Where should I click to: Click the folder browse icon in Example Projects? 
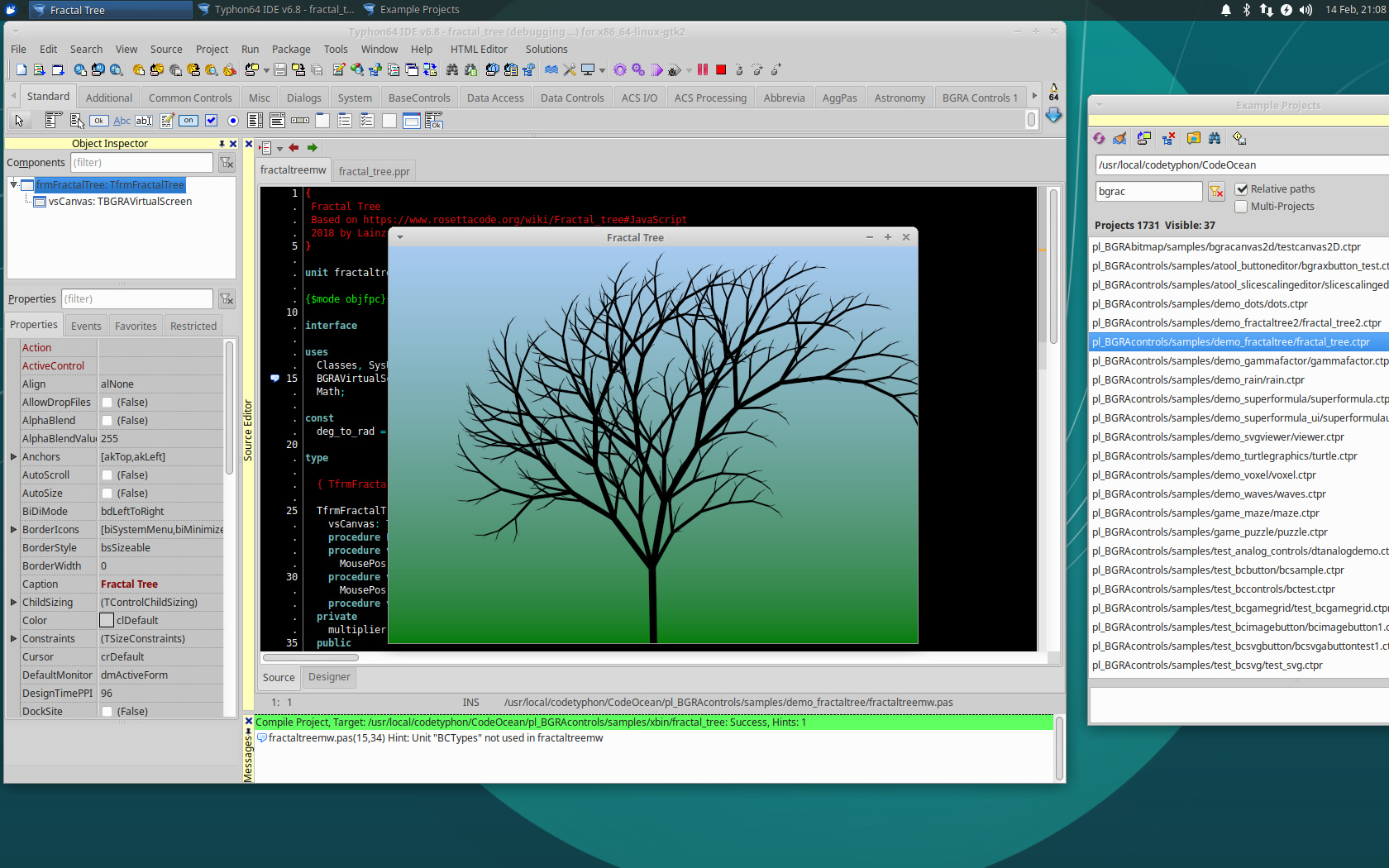coord(1193,138)
